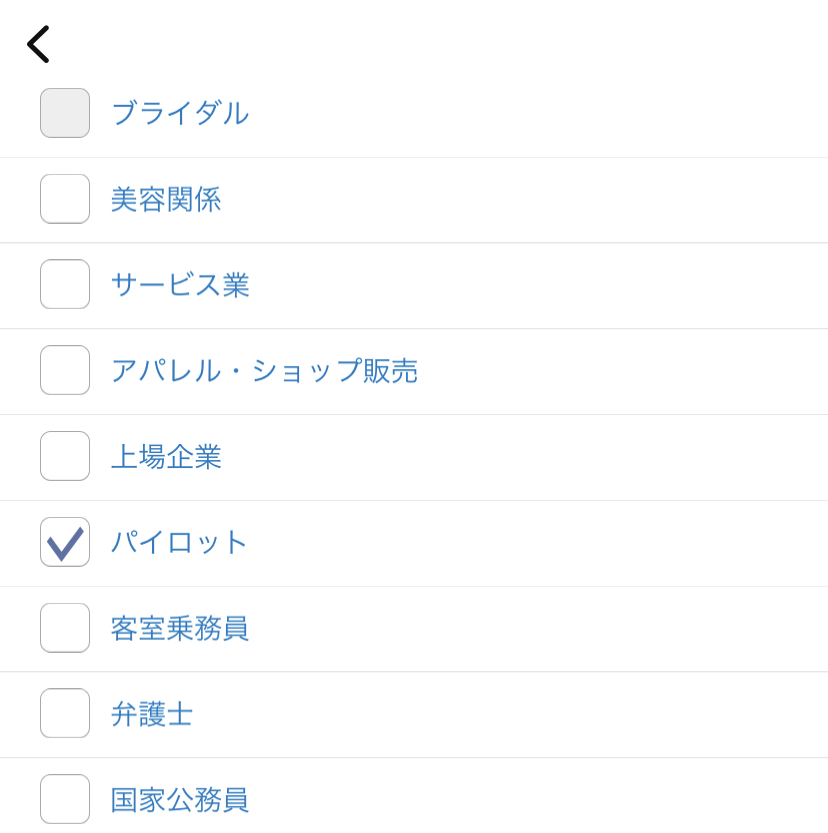Click empty area of the パイロット row
The height and width of the screenshot is (833, 828).
click(531, 543)
